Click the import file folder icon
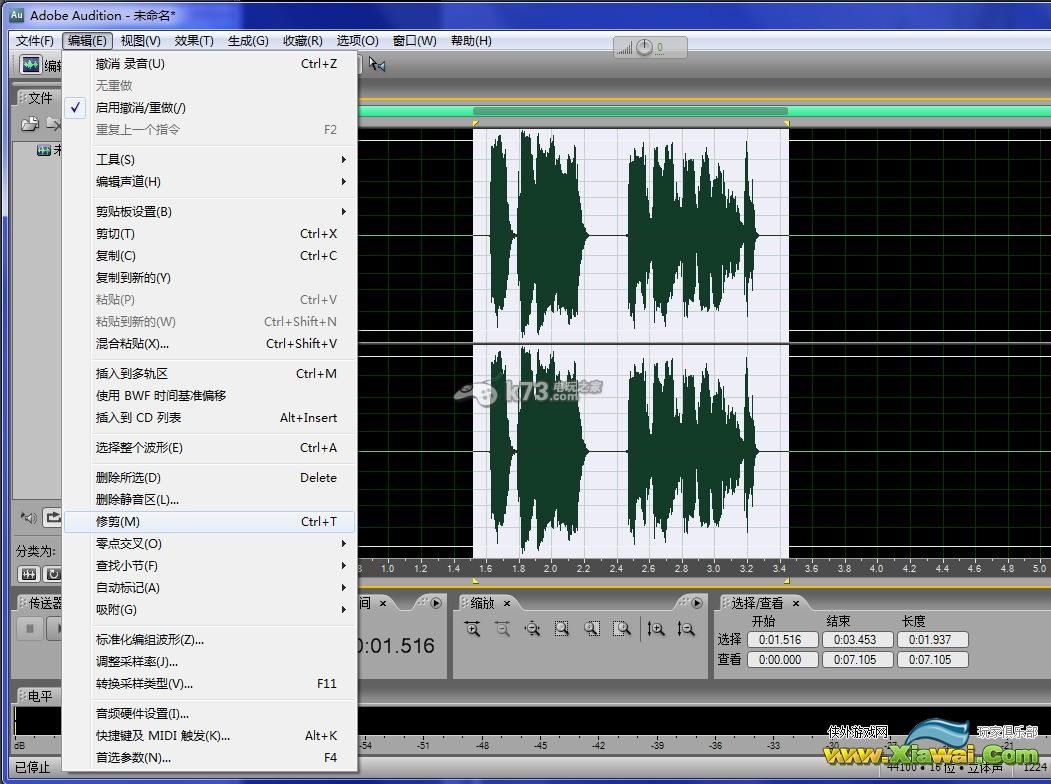This screenshot has height=784, width=1051. coord(29,124)
